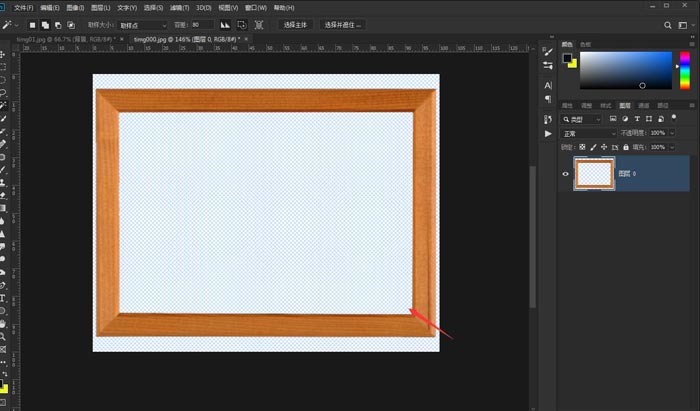Toggle lock transparent pixels for layer
The height and width of the screenshot is (411, 700).
click(584, 147)
